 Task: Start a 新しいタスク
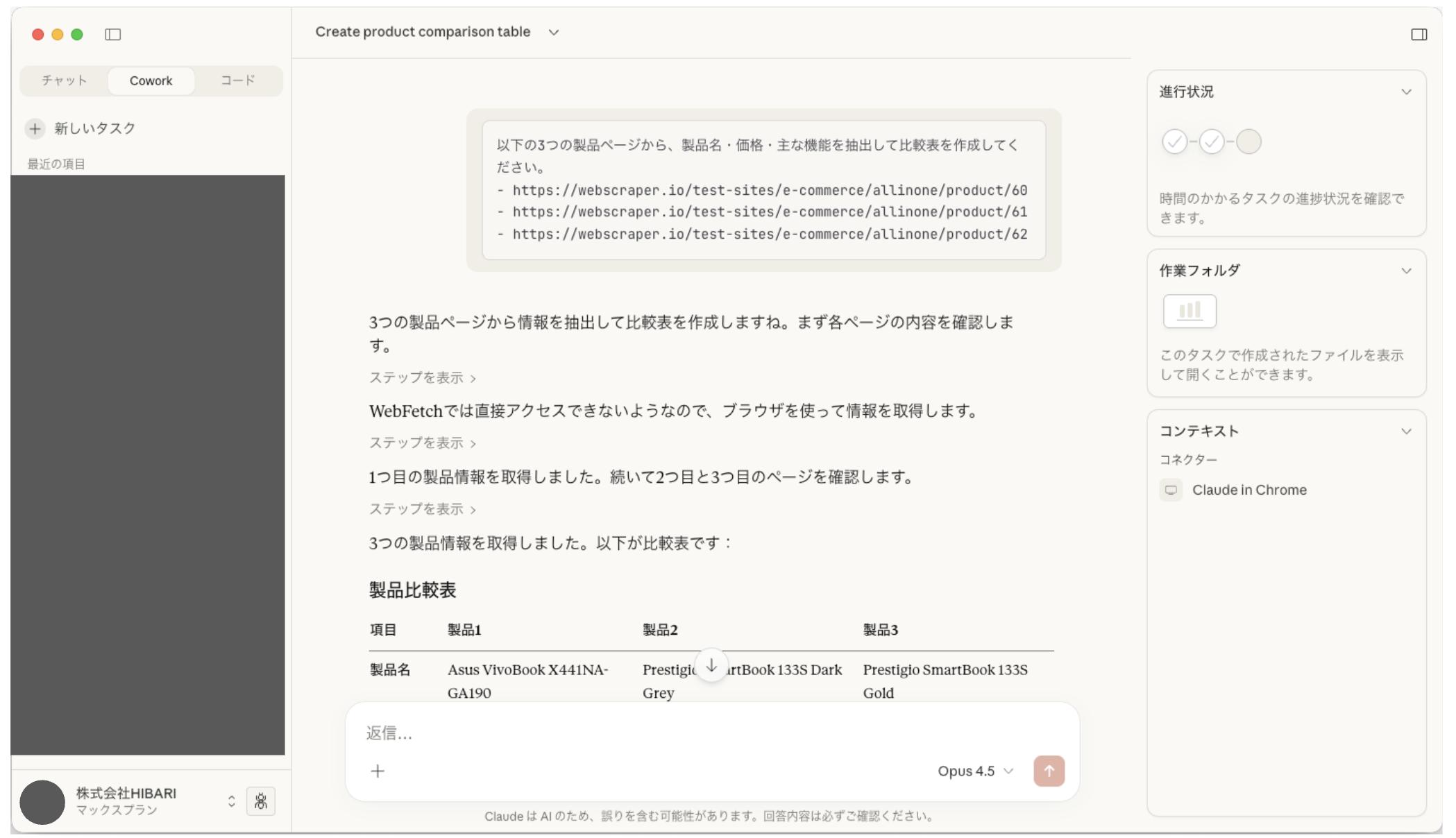pos(95,128)
